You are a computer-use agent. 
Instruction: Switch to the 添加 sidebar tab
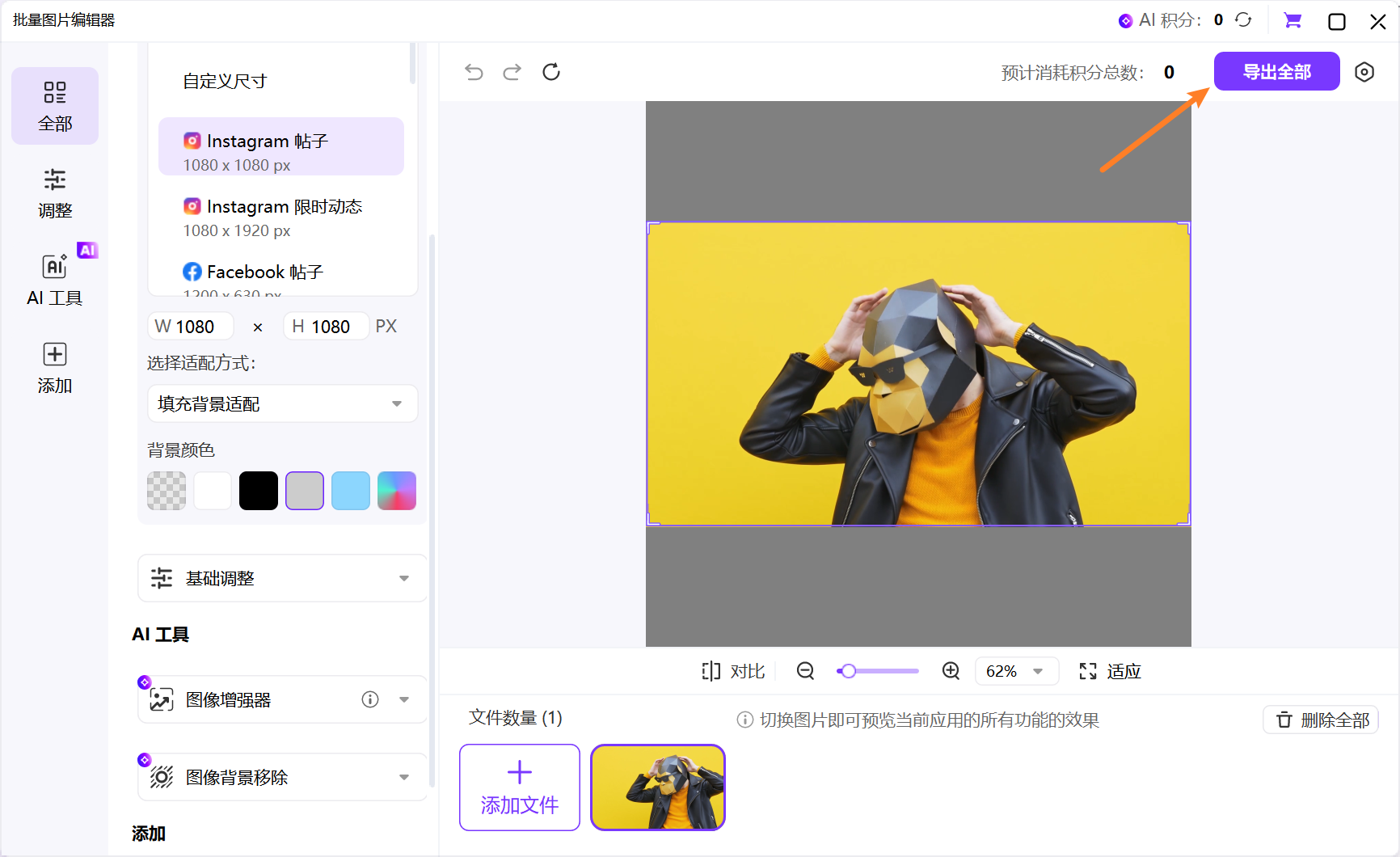click(x=55, y=368)
